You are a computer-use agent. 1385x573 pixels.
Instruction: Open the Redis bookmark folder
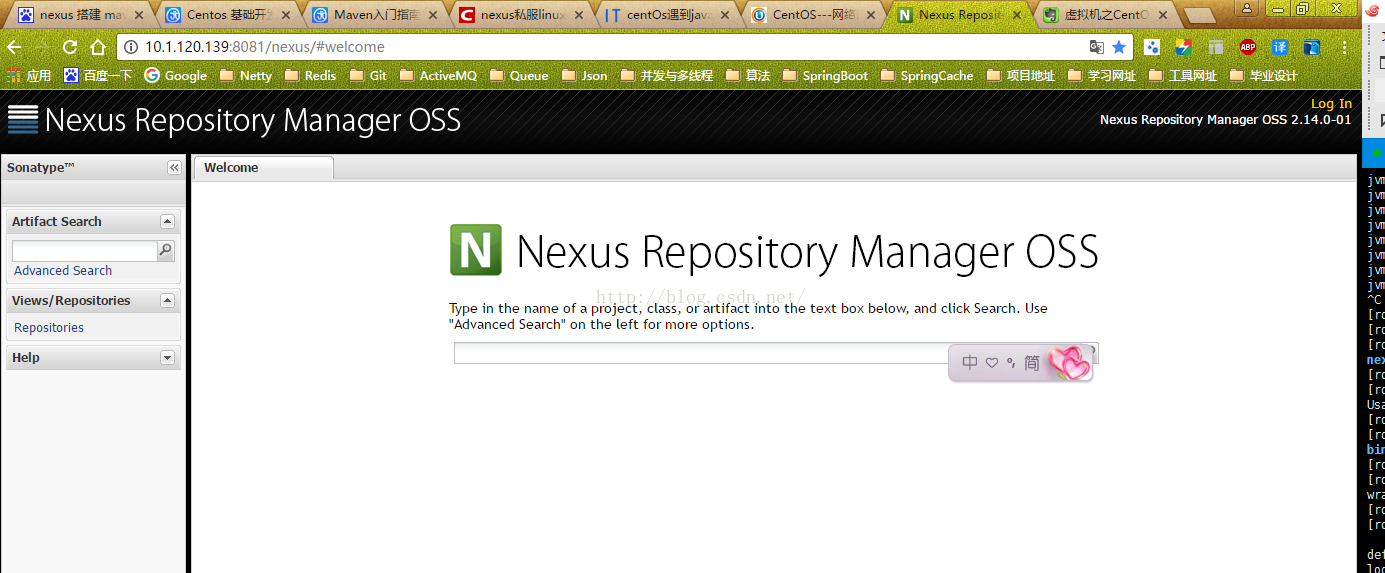coord(310,75)
